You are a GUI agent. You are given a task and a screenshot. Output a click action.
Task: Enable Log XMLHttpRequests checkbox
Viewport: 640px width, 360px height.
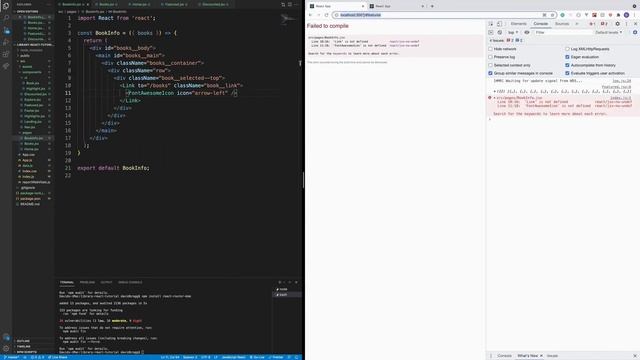point(567,49)
